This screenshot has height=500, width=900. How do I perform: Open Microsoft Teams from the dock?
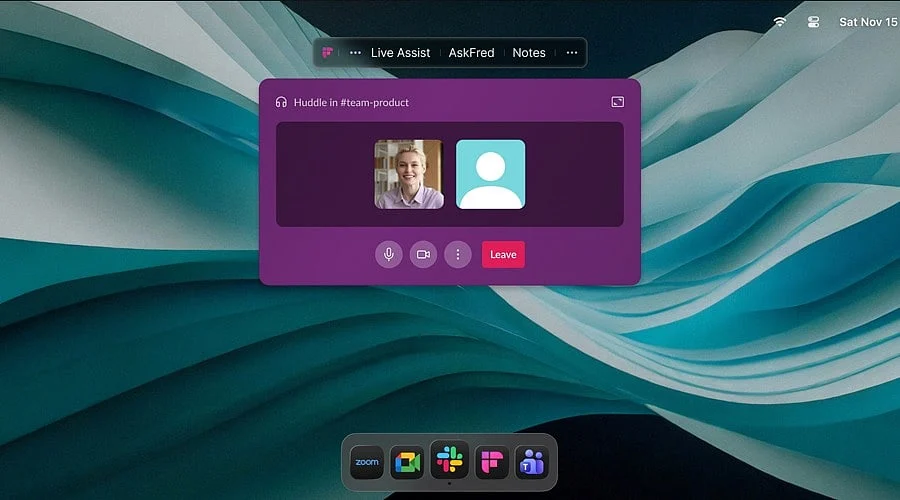pyautogui.click(x=532, y=462)
